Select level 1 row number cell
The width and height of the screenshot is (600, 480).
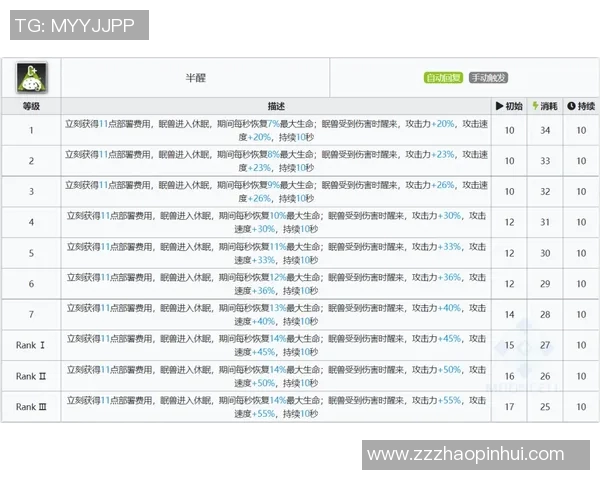31,130
